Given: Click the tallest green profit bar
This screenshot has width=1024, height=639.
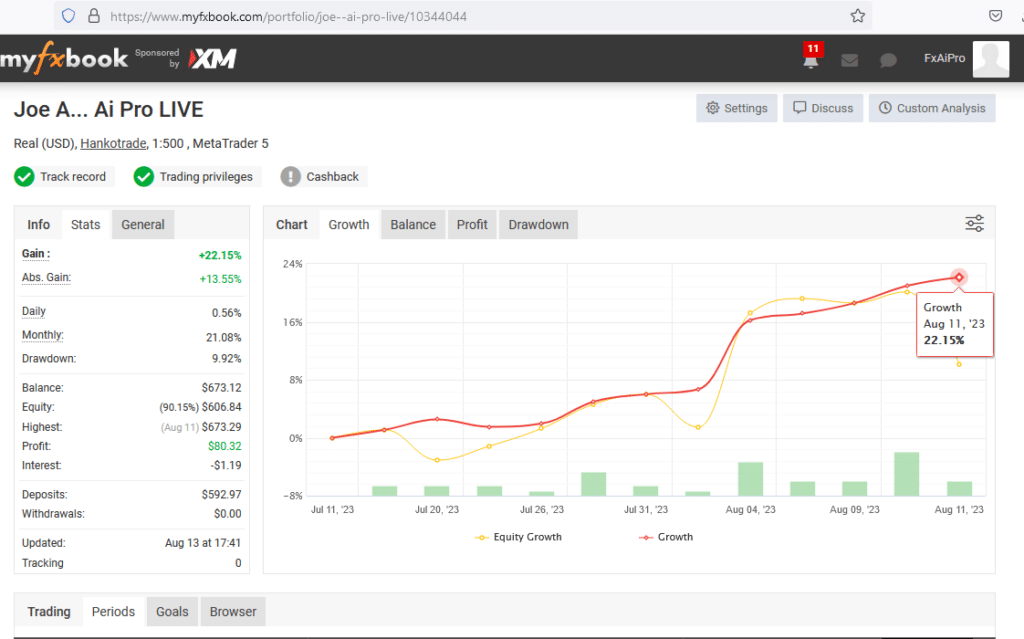Looking at the screenshot, I should click(906, 474).
